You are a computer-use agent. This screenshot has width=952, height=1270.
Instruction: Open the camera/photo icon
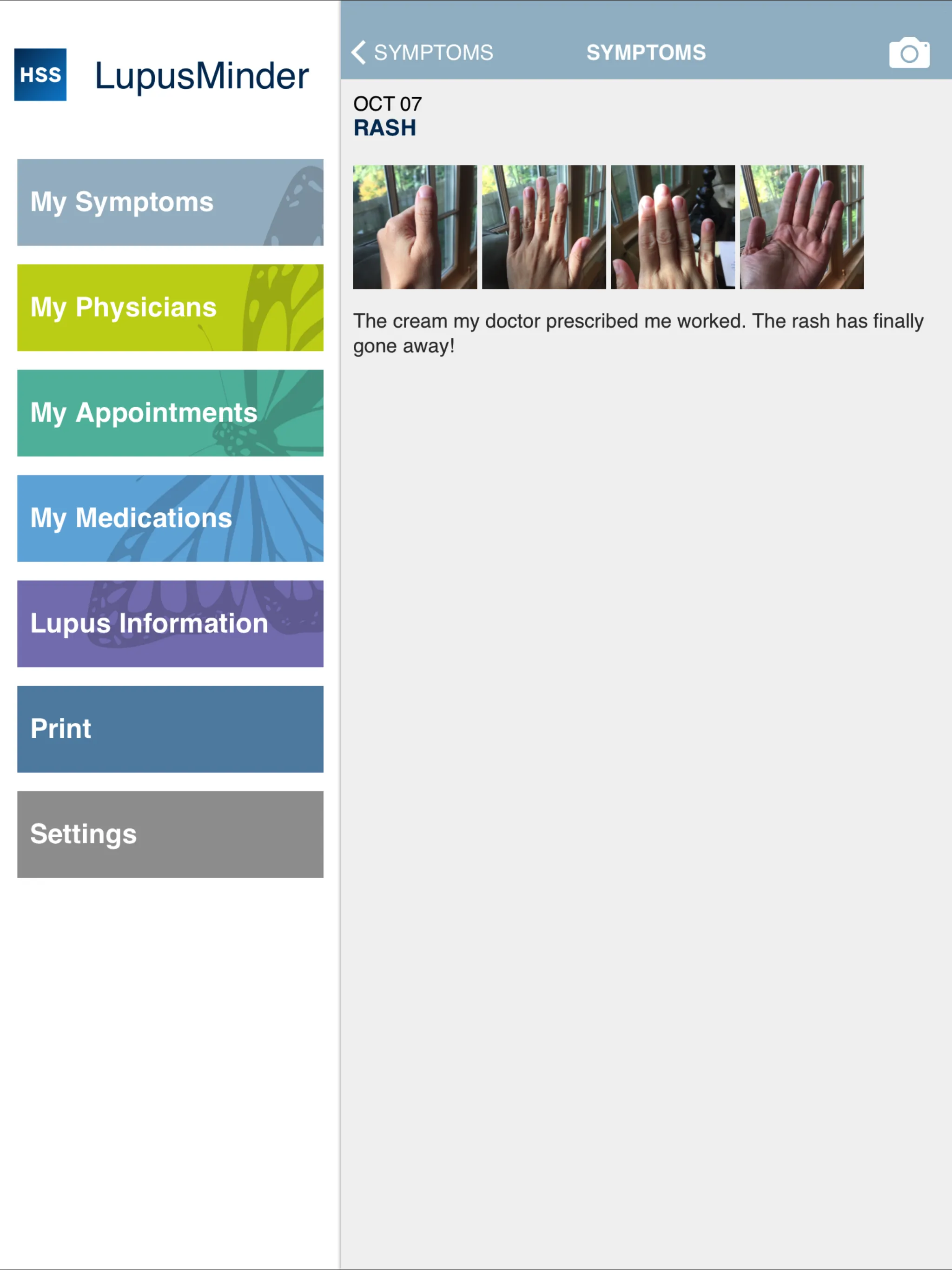click(912, 52)
